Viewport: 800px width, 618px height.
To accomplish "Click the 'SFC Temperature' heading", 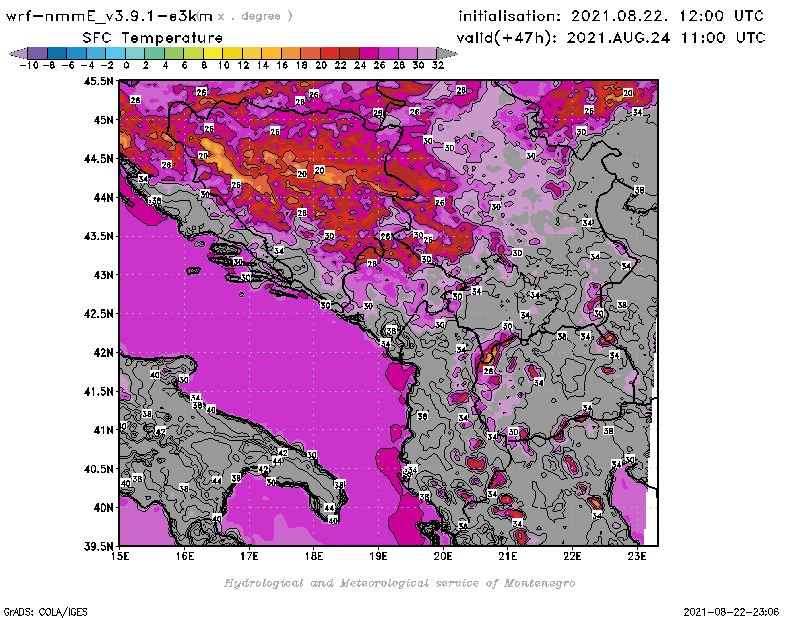I will click(153, 38).
